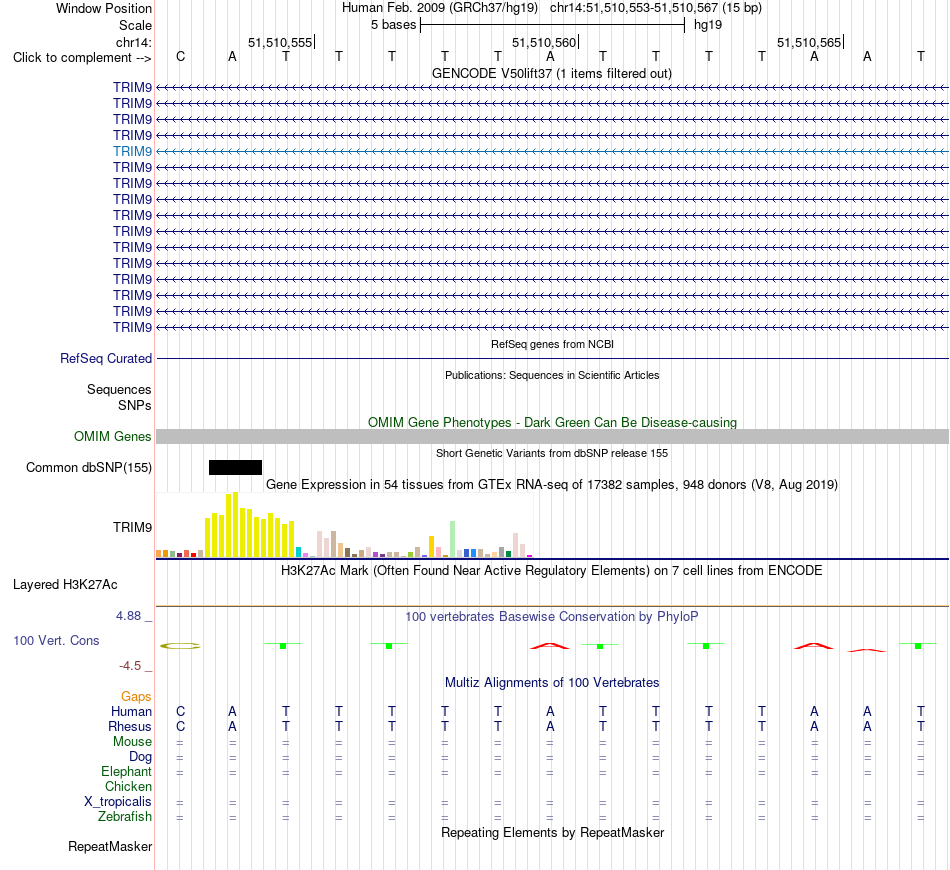Click the PhyloP upper range value '4.88'
Image resolution: width=950 pixels, height=870 pixels.
click(128, 616)
